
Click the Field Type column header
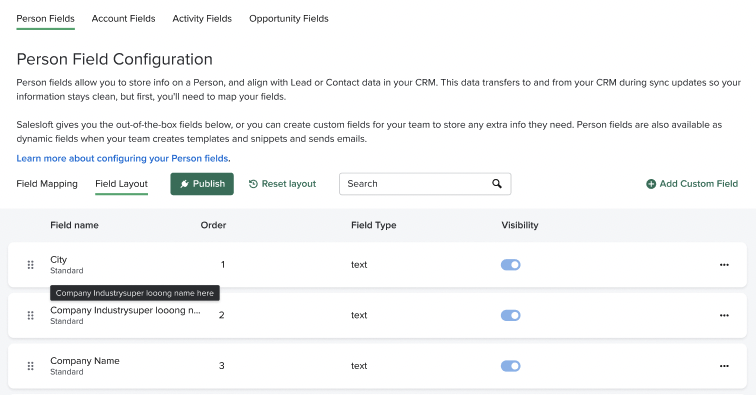pos(374,225)
